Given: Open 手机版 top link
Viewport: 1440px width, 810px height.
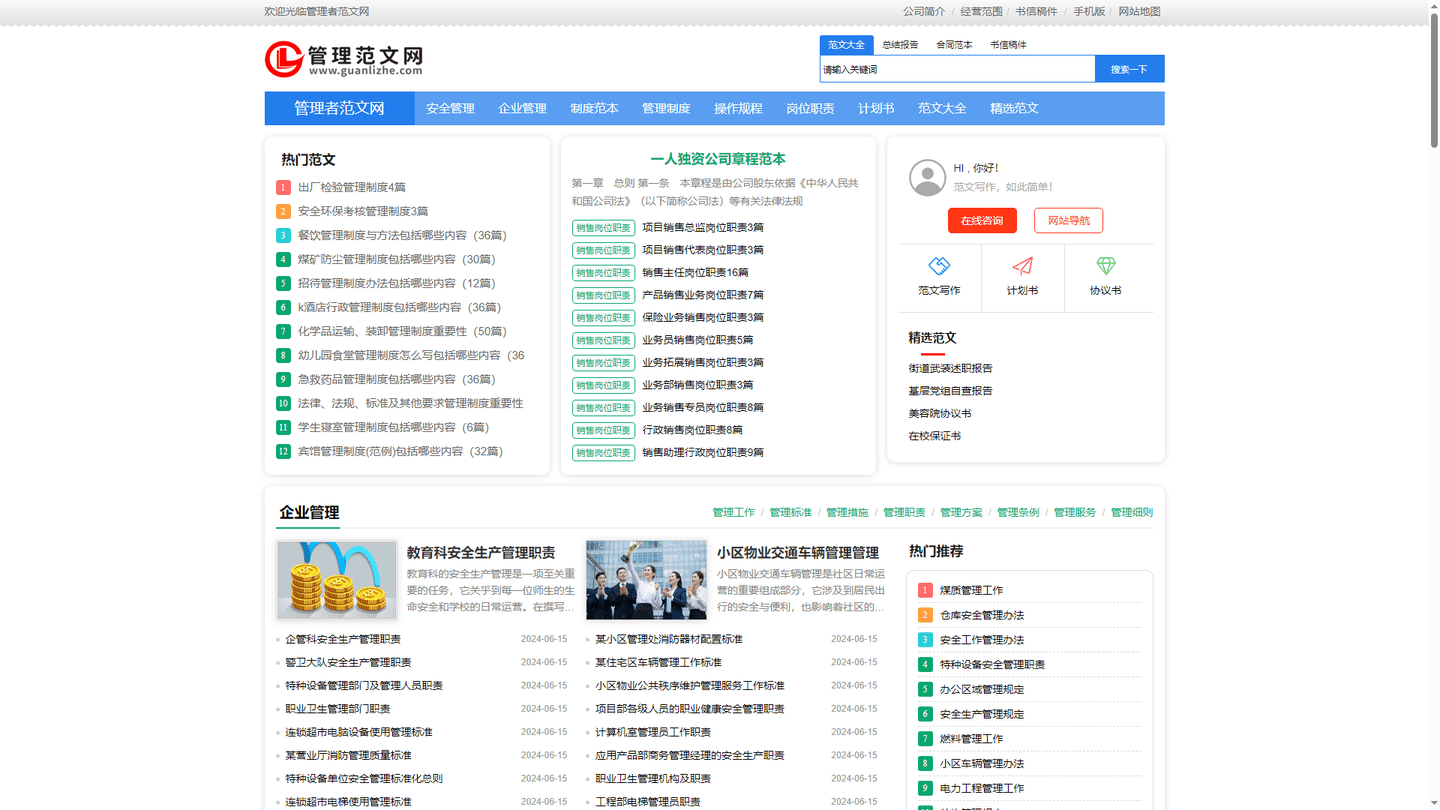Looking at the screenshot, I should pyautogui.click(x=1089, y=12).
